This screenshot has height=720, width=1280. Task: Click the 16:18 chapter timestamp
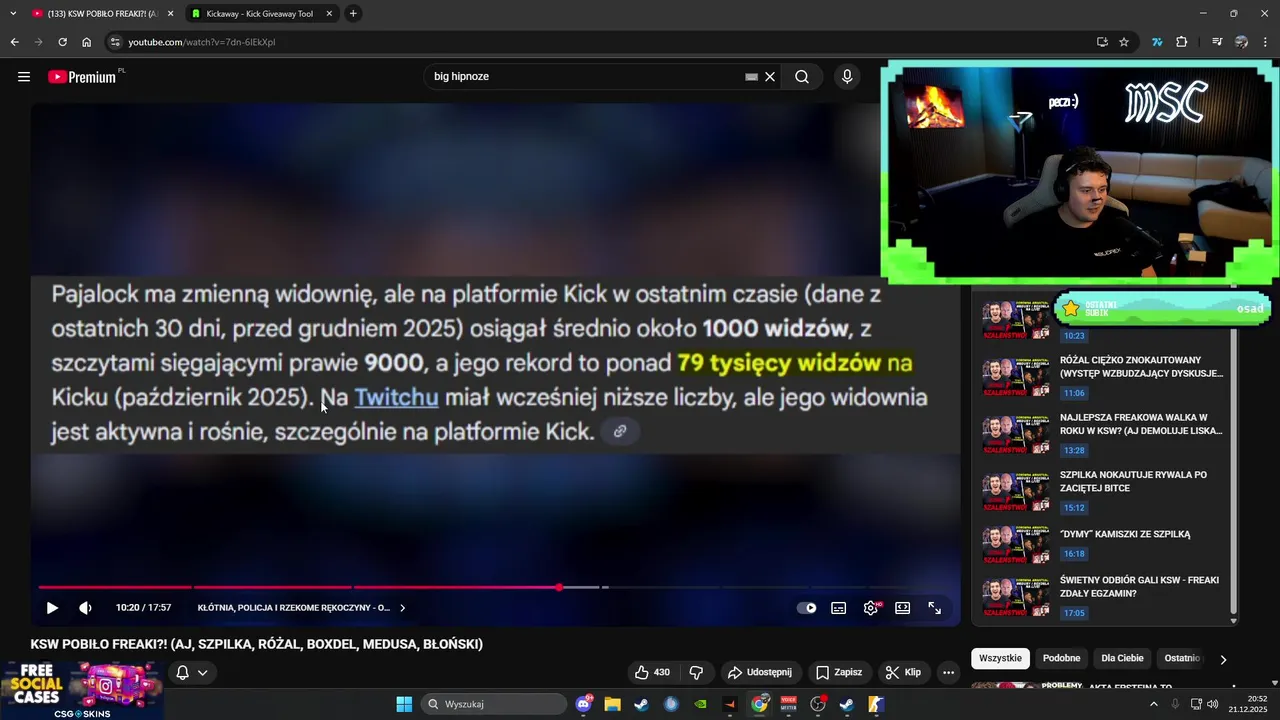pos(1074,553)
